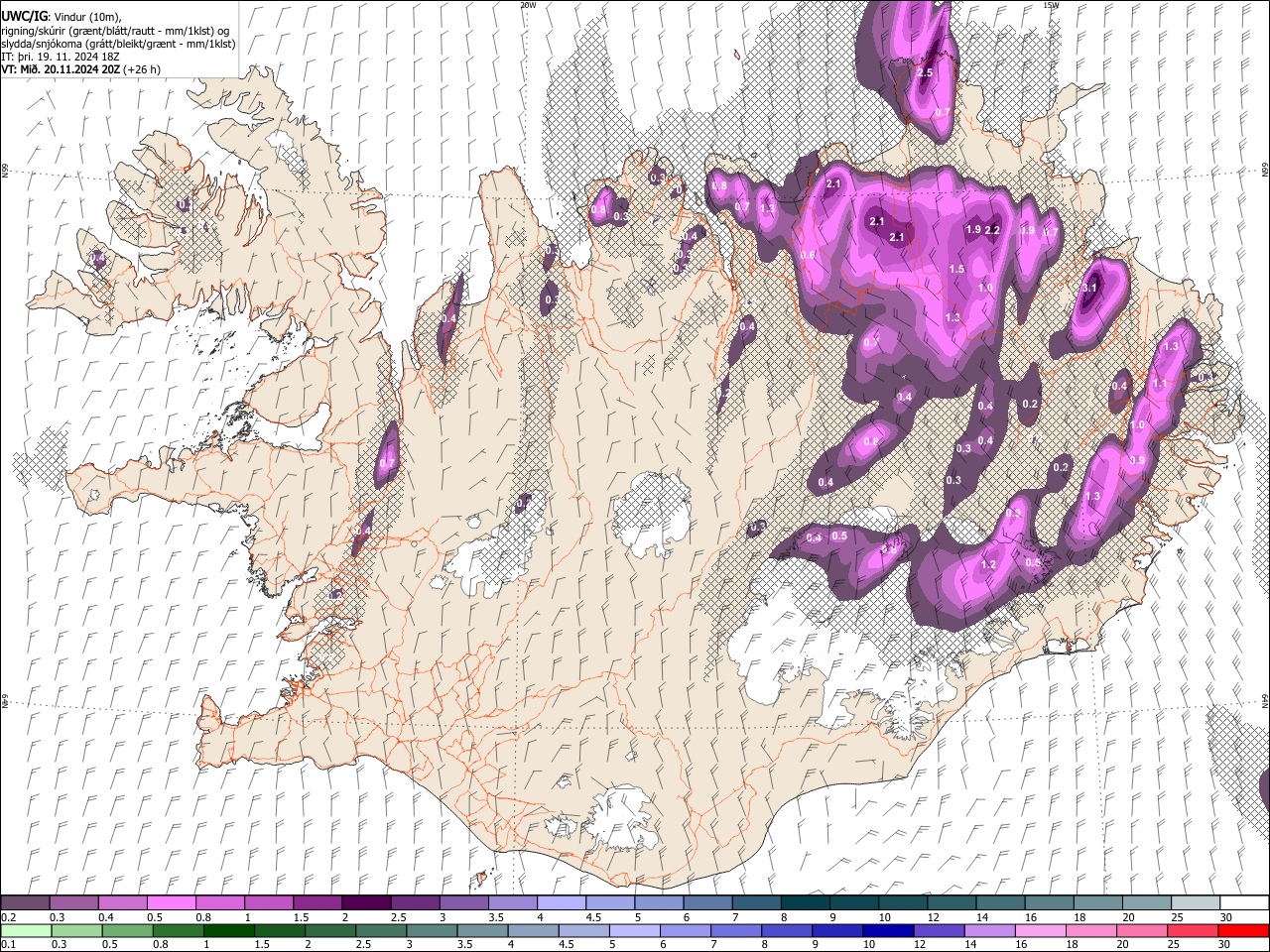Select the upper legend swatch between 0.3 and 0.4
1270x952 pixels.
74,903
